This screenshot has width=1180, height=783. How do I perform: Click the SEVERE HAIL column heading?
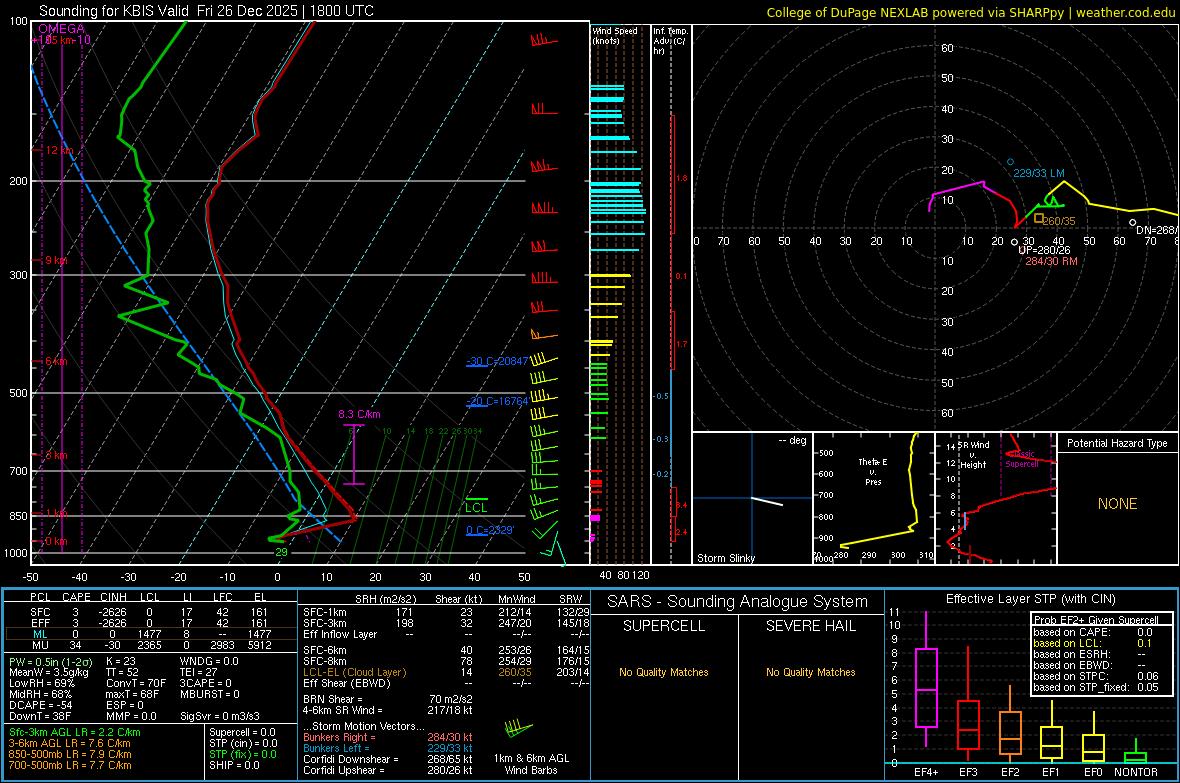coord(810,626)
